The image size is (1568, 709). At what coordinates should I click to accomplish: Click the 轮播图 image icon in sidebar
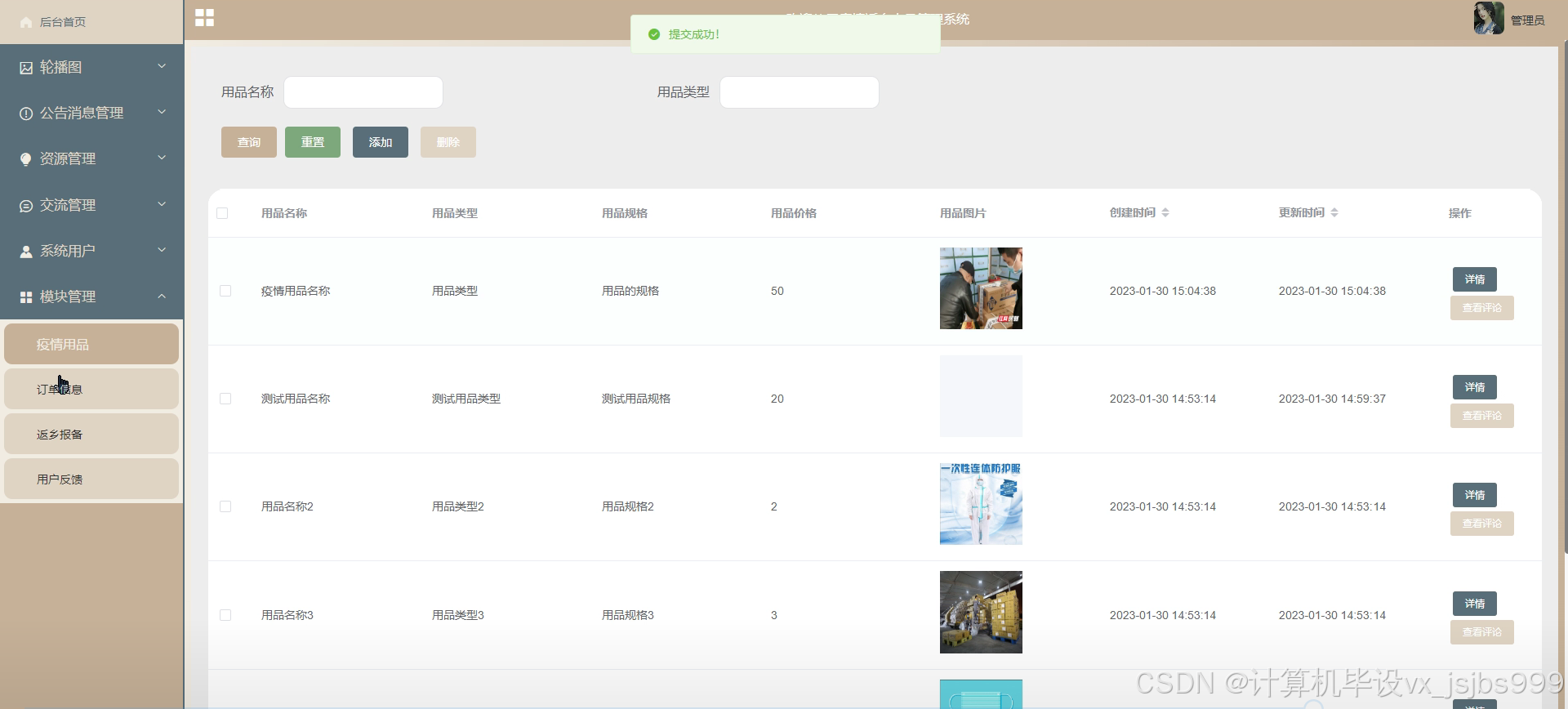click(x=26, y=68)
